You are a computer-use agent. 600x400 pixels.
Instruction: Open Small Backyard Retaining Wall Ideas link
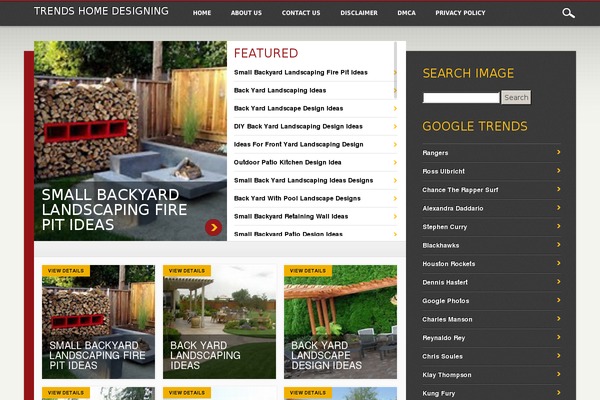click(291, 216)
